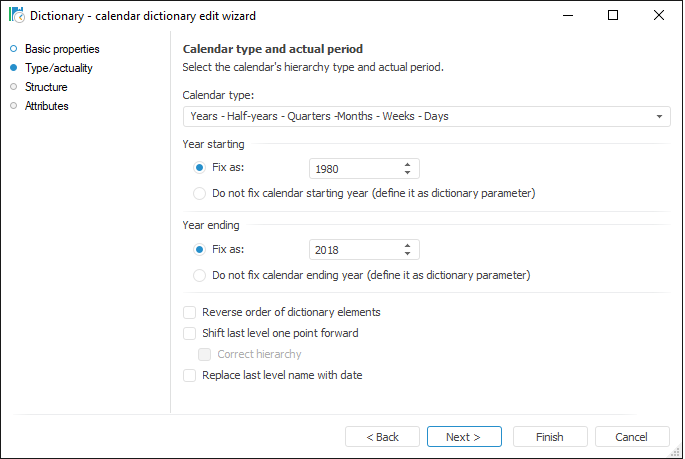Open the Structure wizard page
The height and width of the screenshot is (459, 685).
[x=46, y=87]
